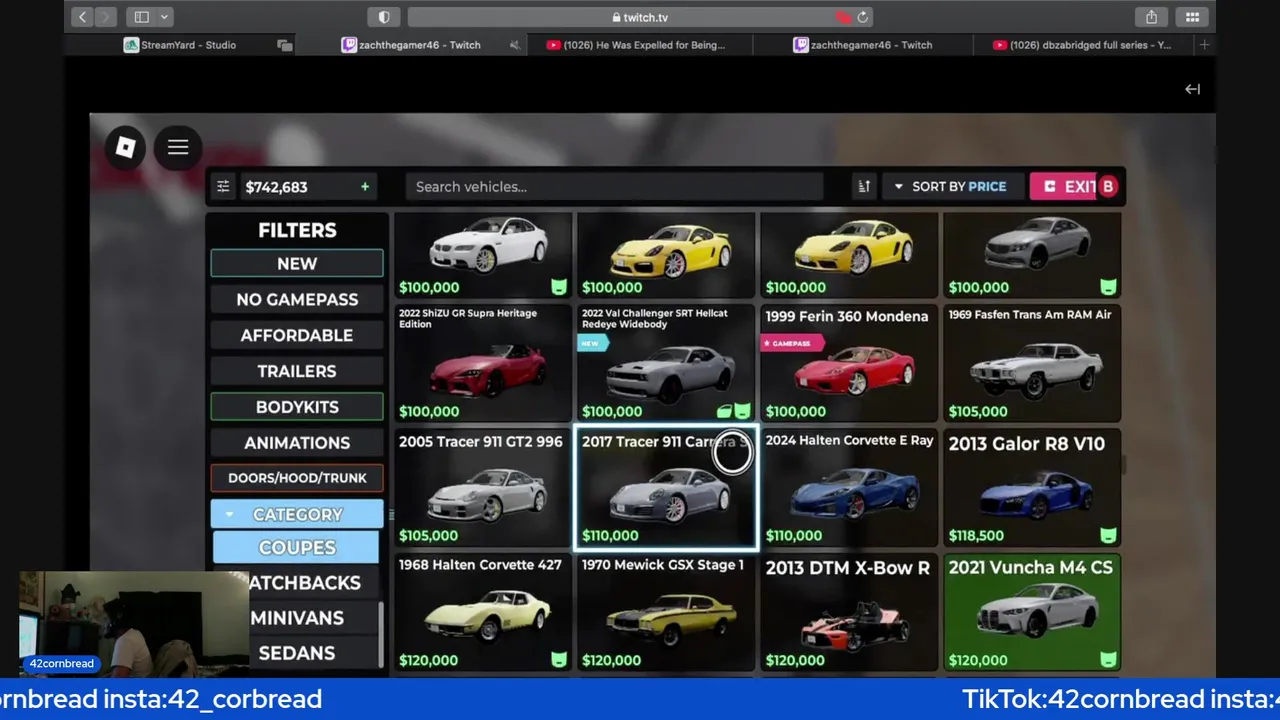The image size is (1280, 720).
Task: Select the MINIVANS category
Action: pos(297,618)
